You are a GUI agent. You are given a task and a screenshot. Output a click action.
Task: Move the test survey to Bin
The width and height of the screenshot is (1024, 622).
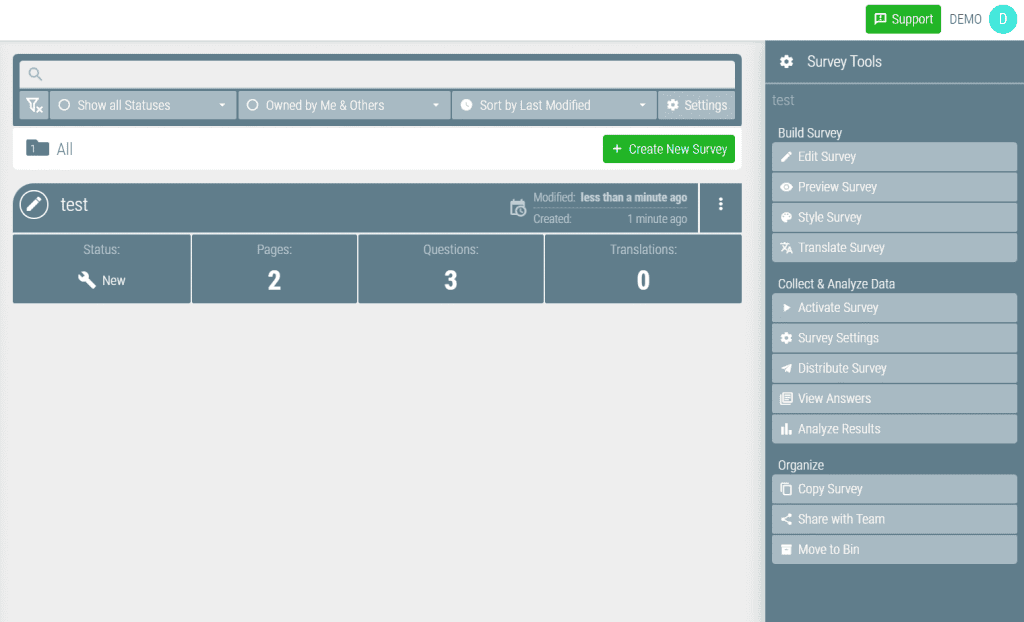pos(894,549)
